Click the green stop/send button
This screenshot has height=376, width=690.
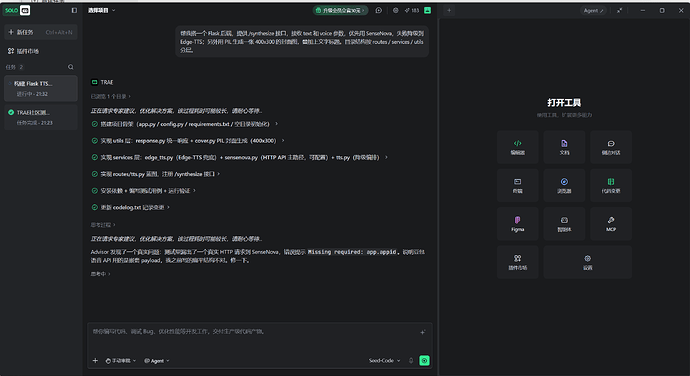(424, 361)
